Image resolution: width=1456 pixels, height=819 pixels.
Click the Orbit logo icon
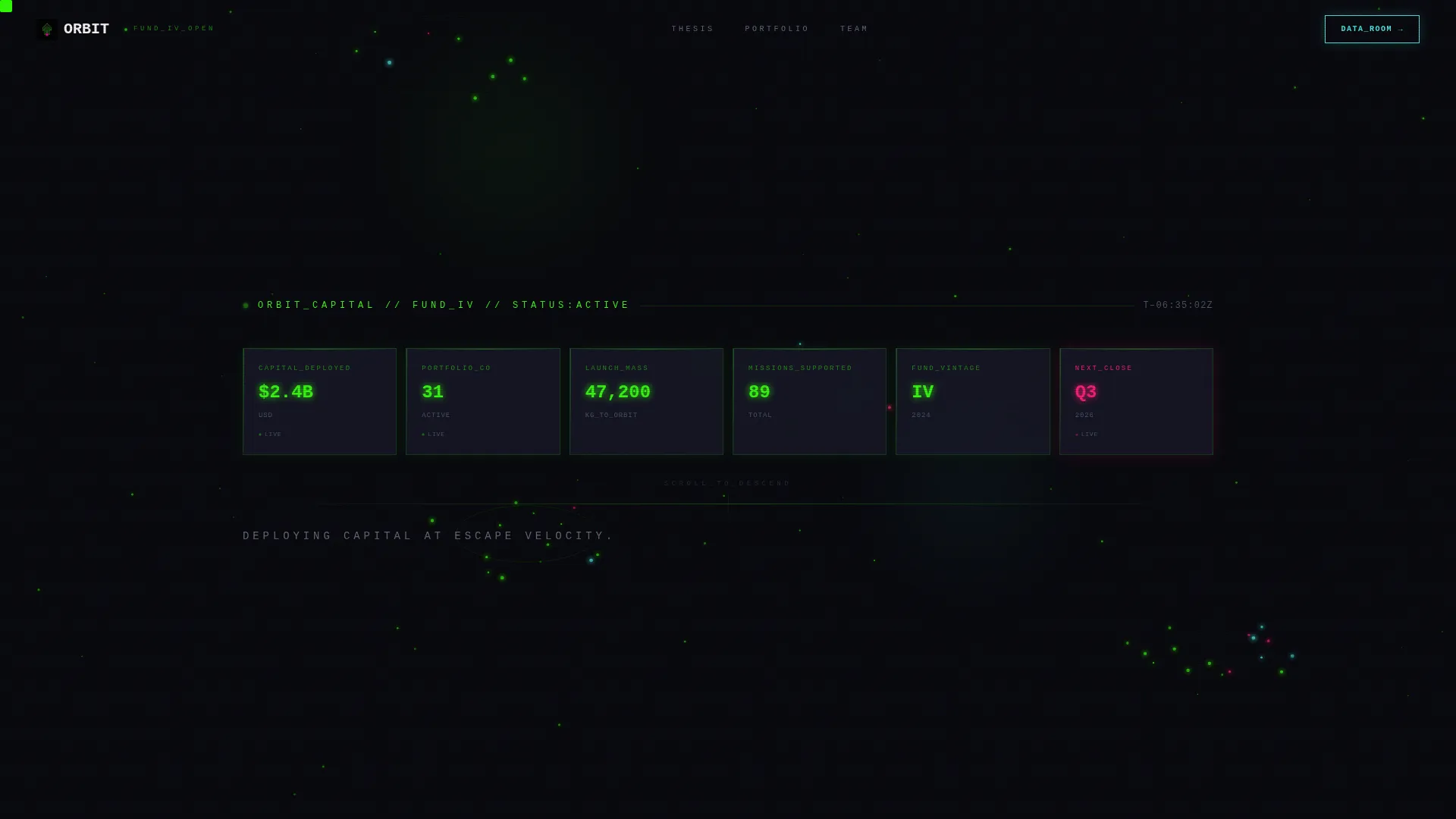[x=47, y=29]
